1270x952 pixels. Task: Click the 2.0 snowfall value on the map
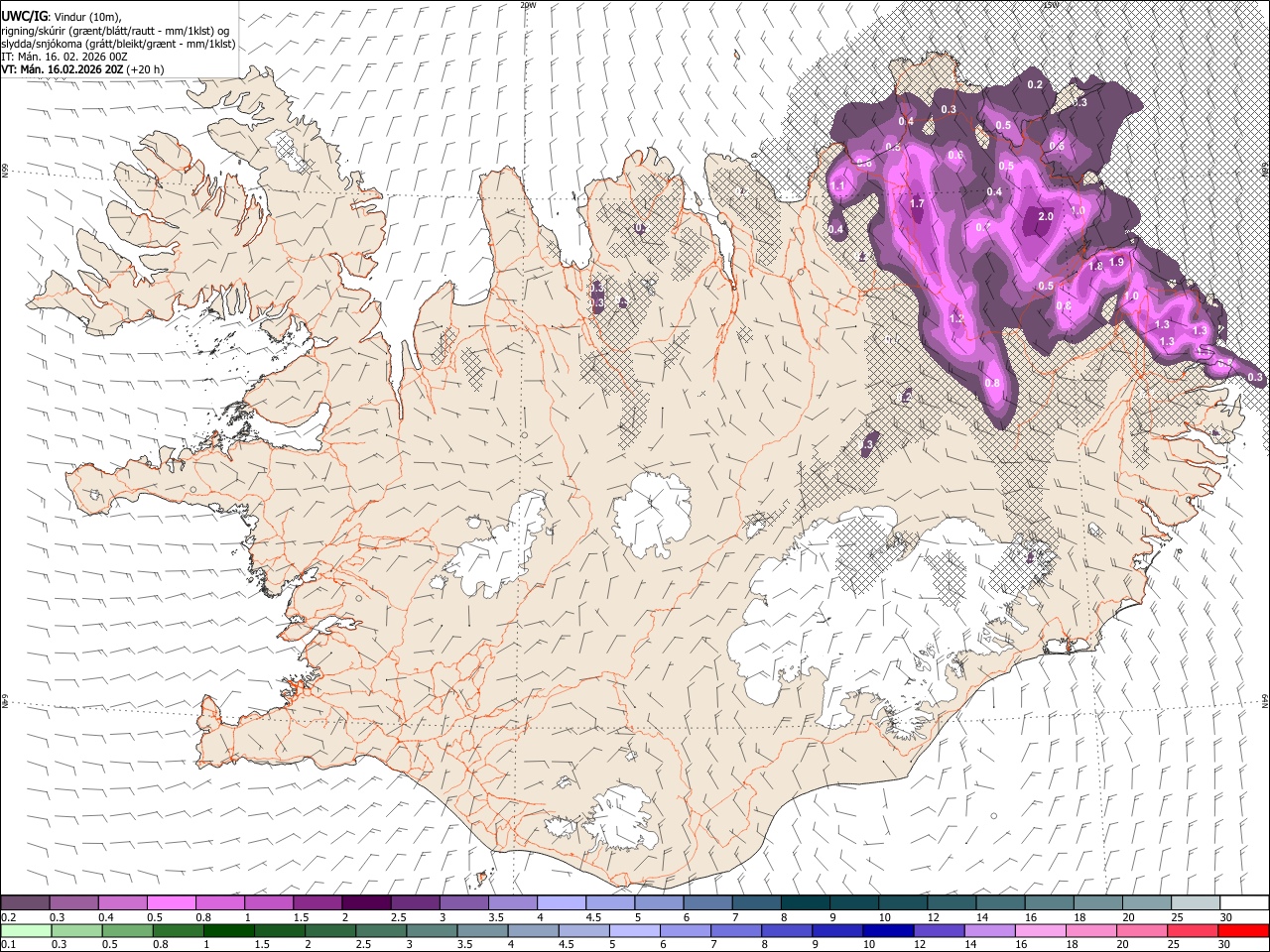coord(1045,216)
